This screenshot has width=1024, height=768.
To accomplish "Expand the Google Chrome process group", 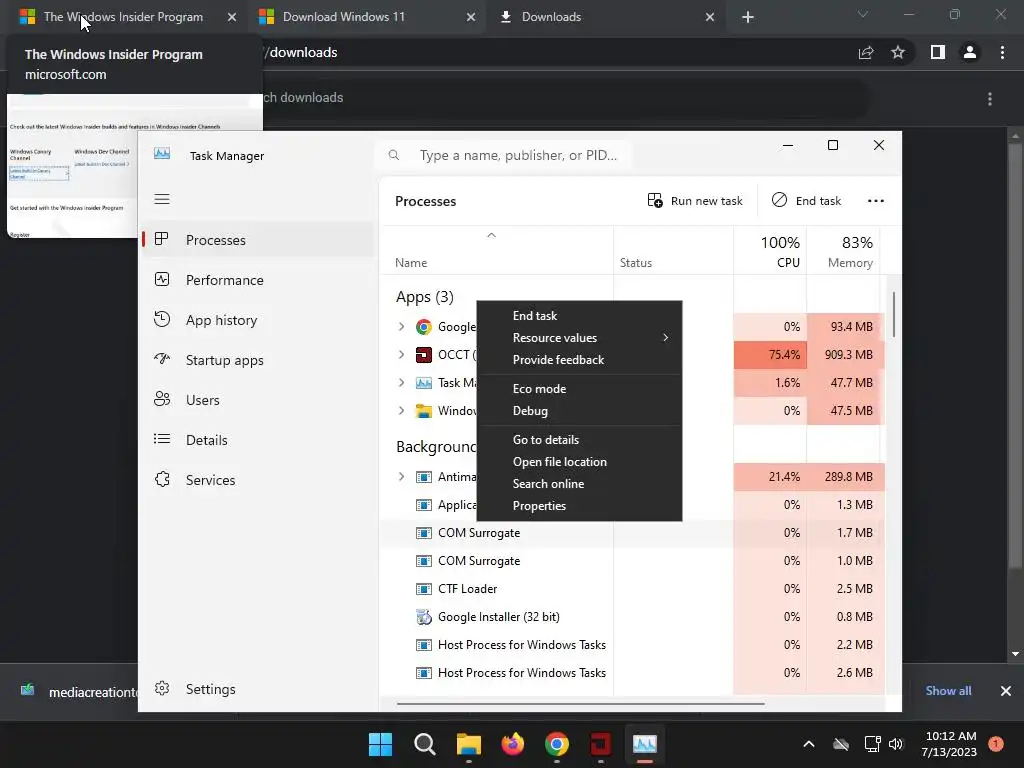I will pos(402,327).
